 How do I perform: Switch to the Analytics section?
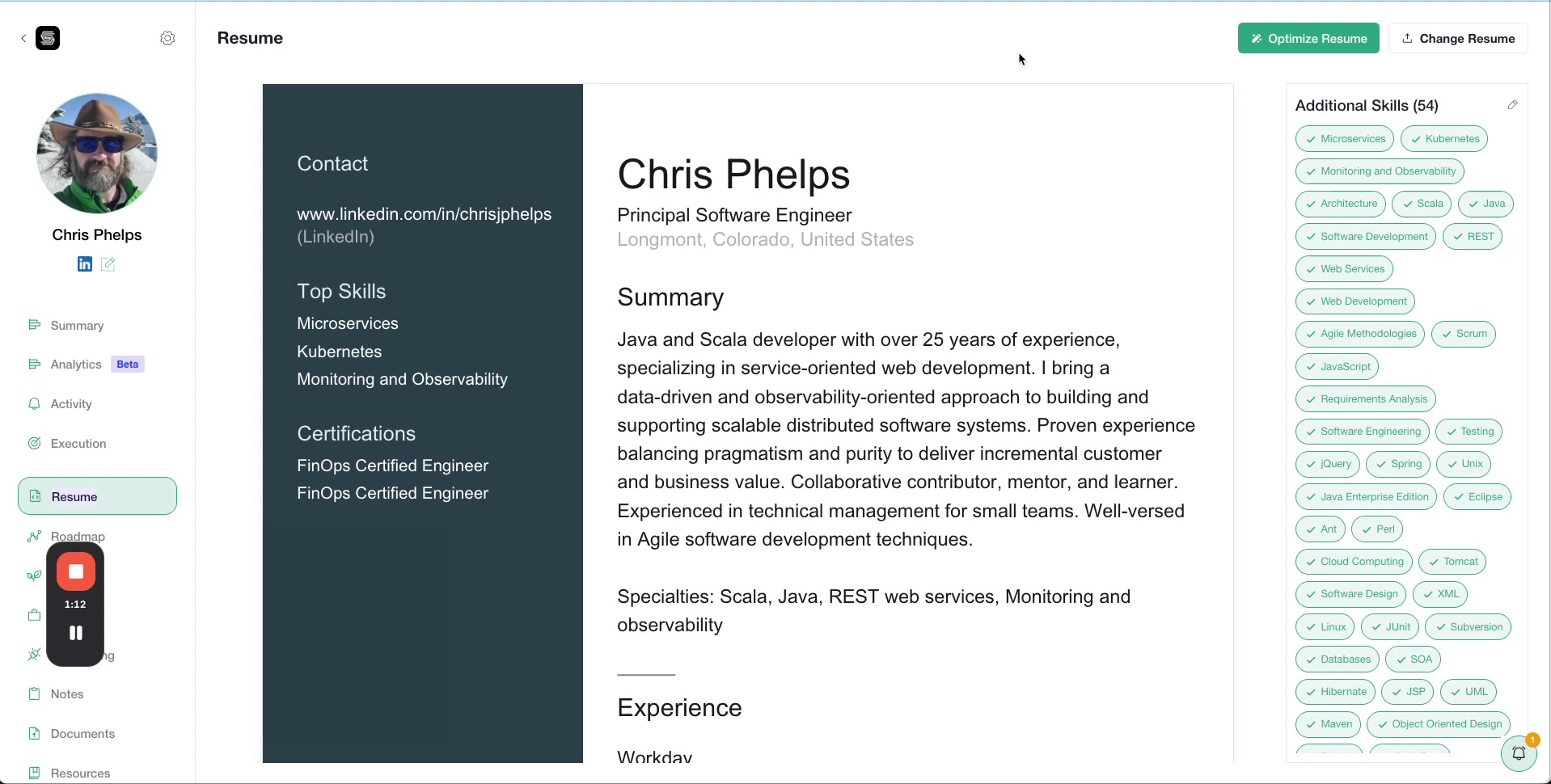[75, 364]
